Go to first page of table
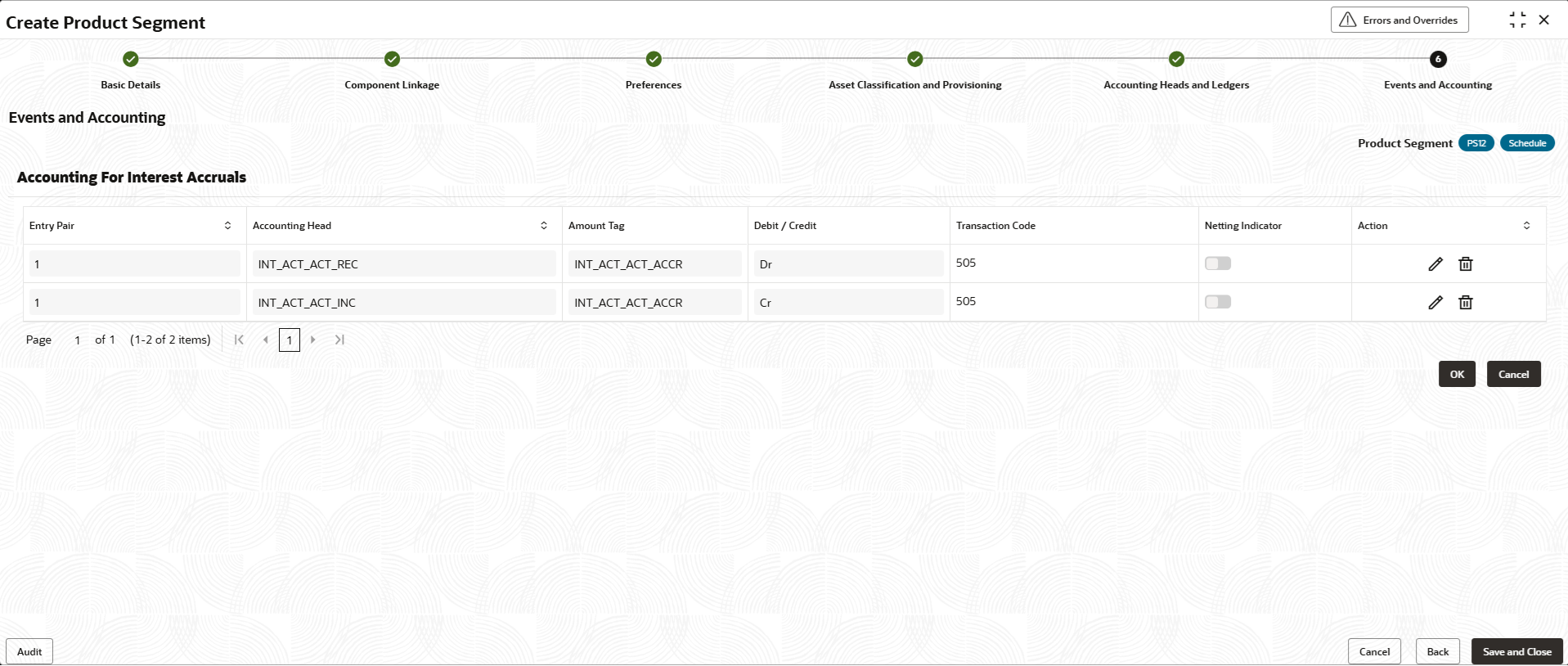 239,340
